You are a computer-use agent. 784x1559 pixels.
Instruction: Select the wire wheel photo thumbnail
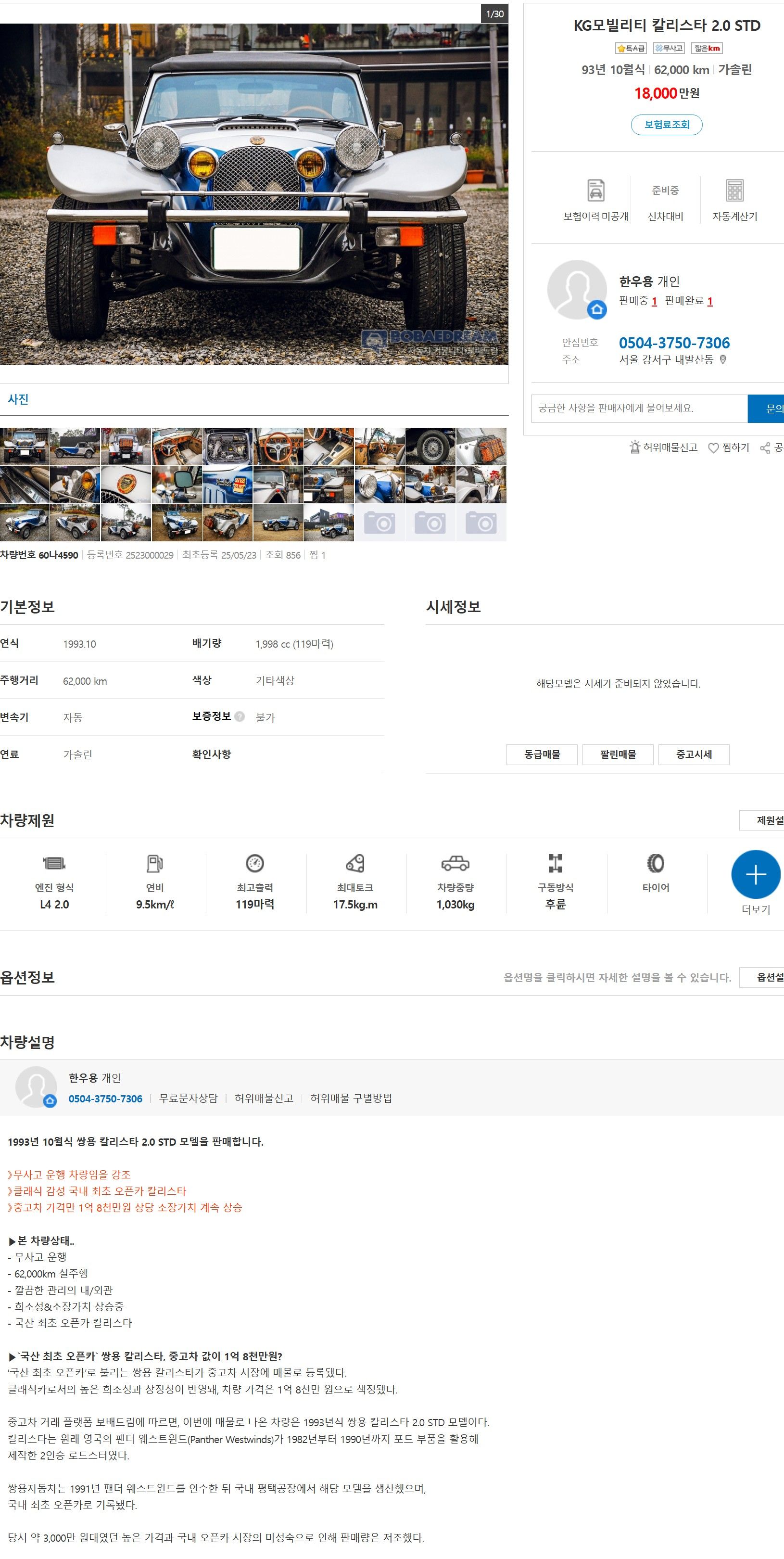[430, 447]
